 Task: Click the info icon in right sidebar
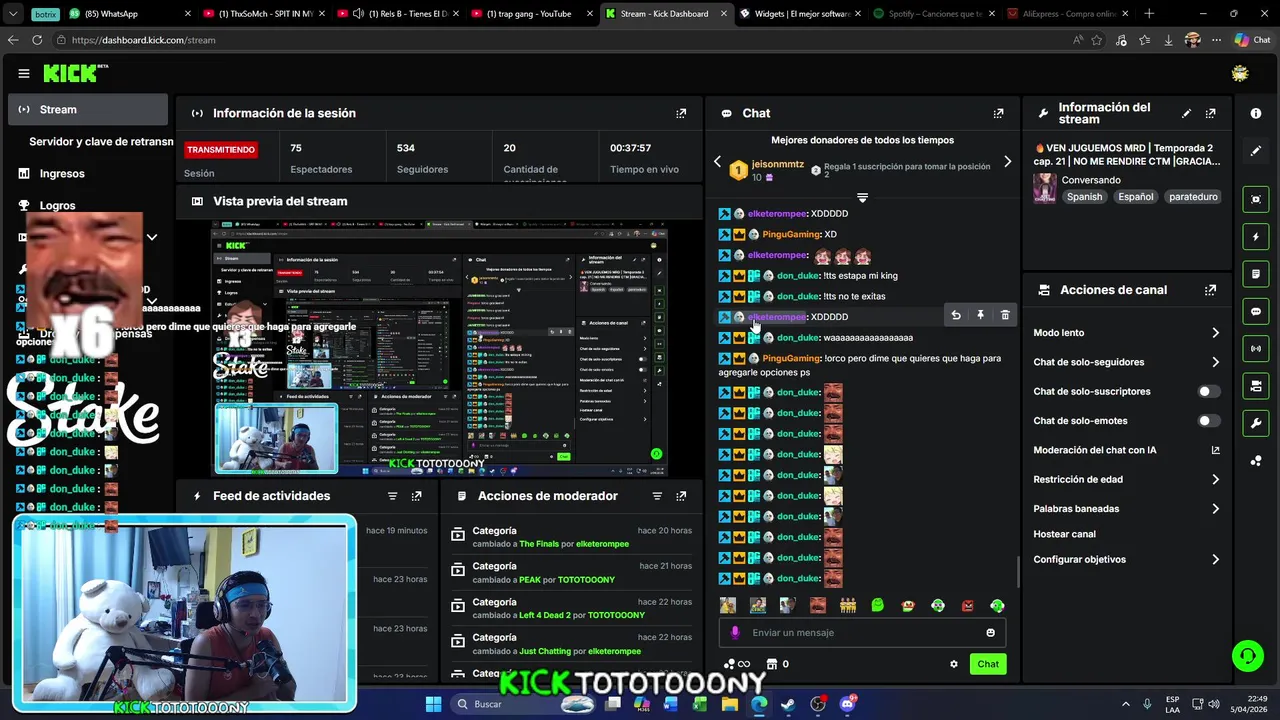1256,113
